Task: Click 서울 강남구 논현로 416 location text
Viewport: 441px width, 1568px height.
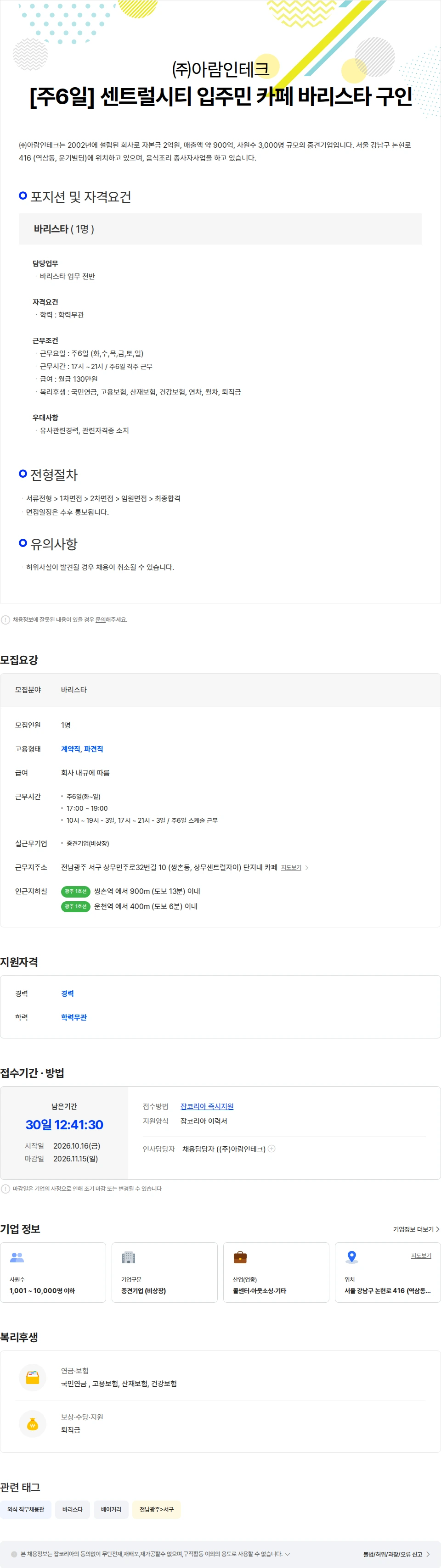Action: click(x=387, y=1290)
